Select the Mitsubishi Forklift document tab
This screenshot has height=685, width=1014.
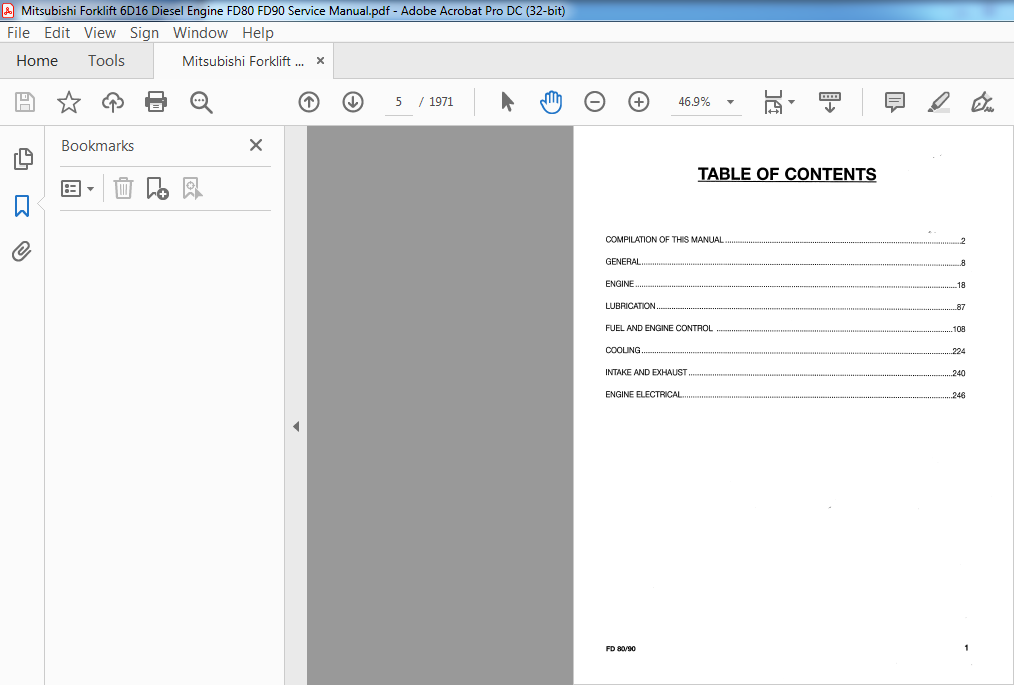243,61
